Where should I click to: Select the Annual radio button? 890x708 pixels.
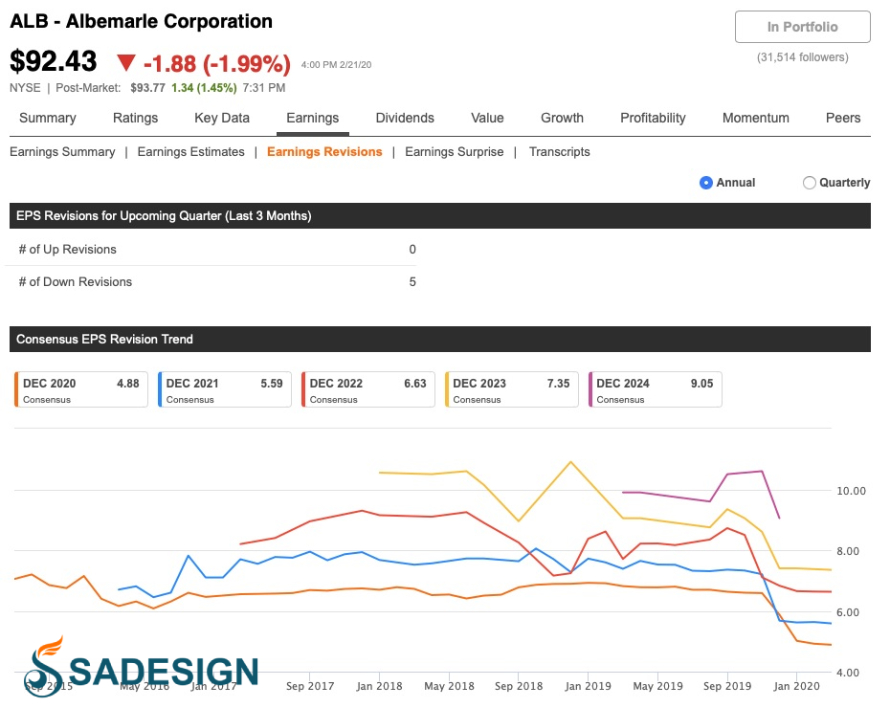tap(706, 183)
